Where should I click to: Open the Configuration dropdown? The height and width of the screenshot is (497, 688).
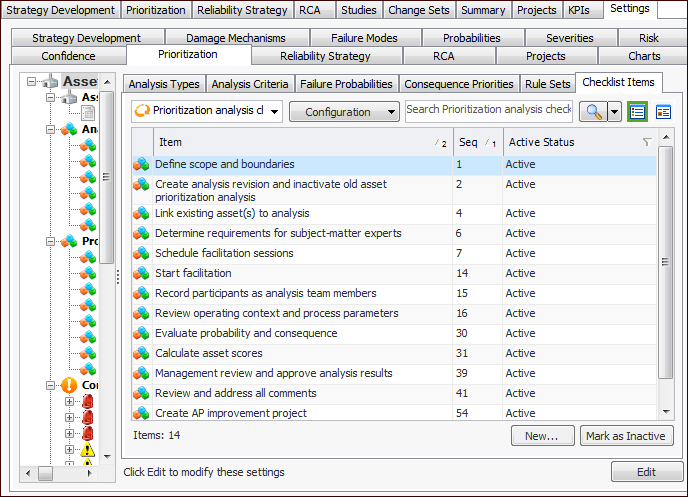point(344,112)
